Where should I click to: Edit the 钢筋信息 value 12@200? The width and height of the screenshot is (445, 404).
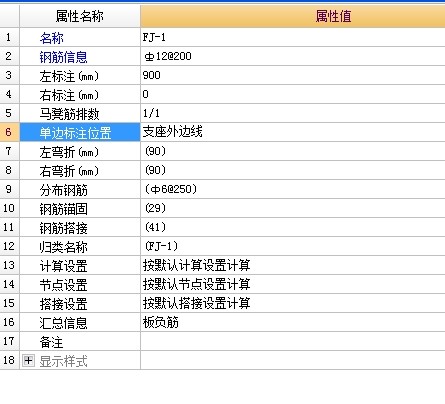coord(168,56)
